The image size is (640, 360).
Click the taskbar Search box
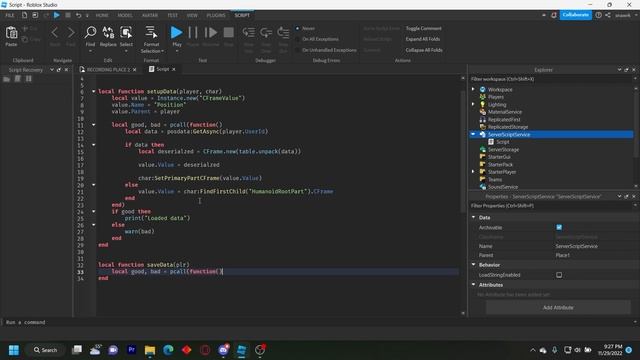(45, 350)
